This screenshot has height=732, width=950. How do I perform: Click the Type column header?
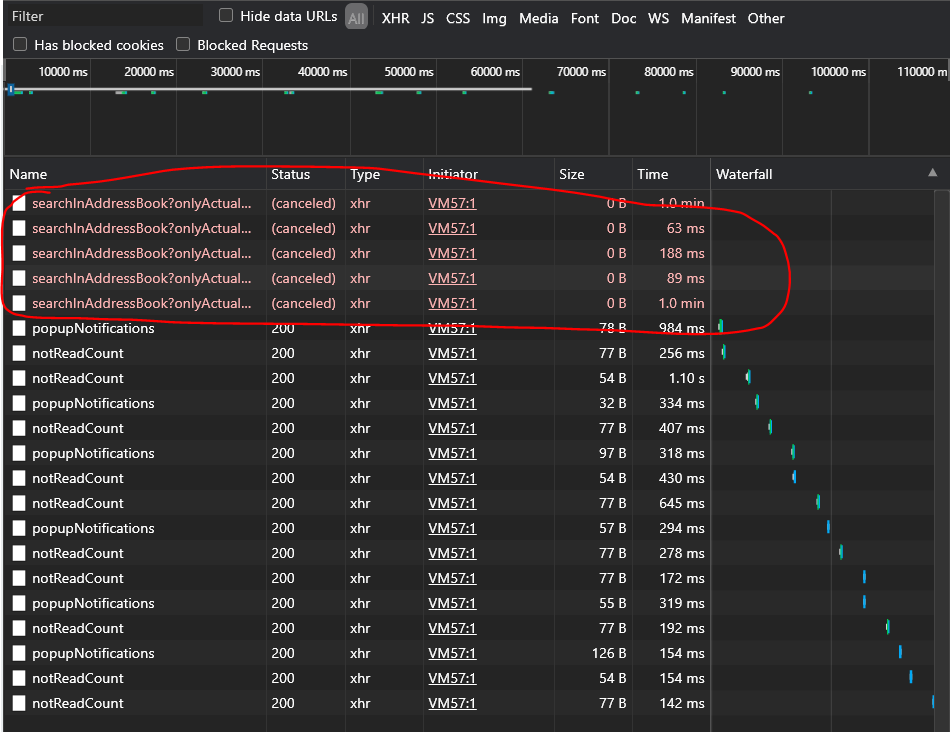pyautogui.click(x=384, y=175)
